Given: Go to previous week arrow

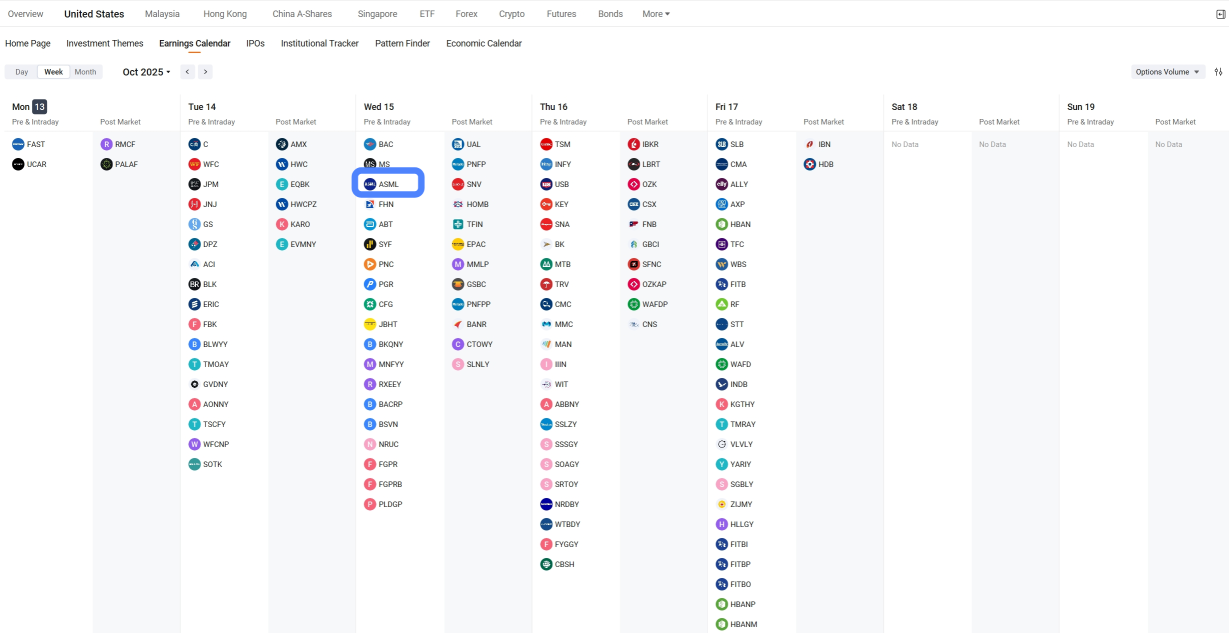Looking at the screenshot, I should coord(187,72).
